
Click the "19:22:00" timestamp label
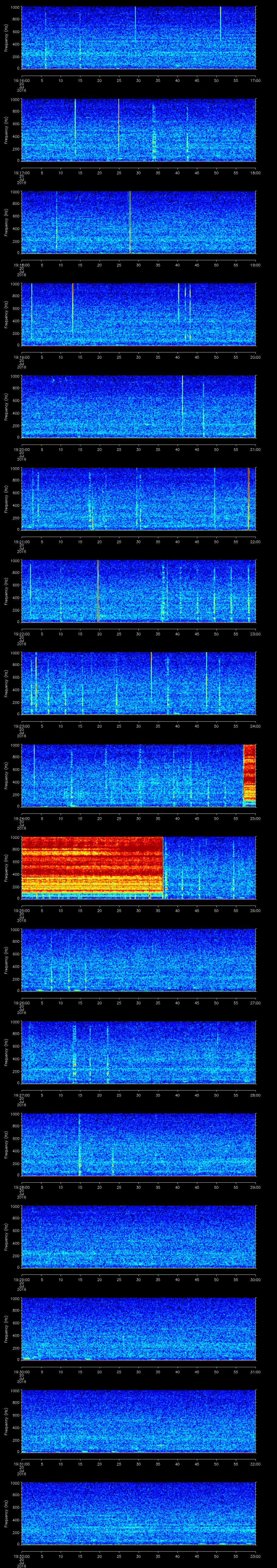(21, 634)
